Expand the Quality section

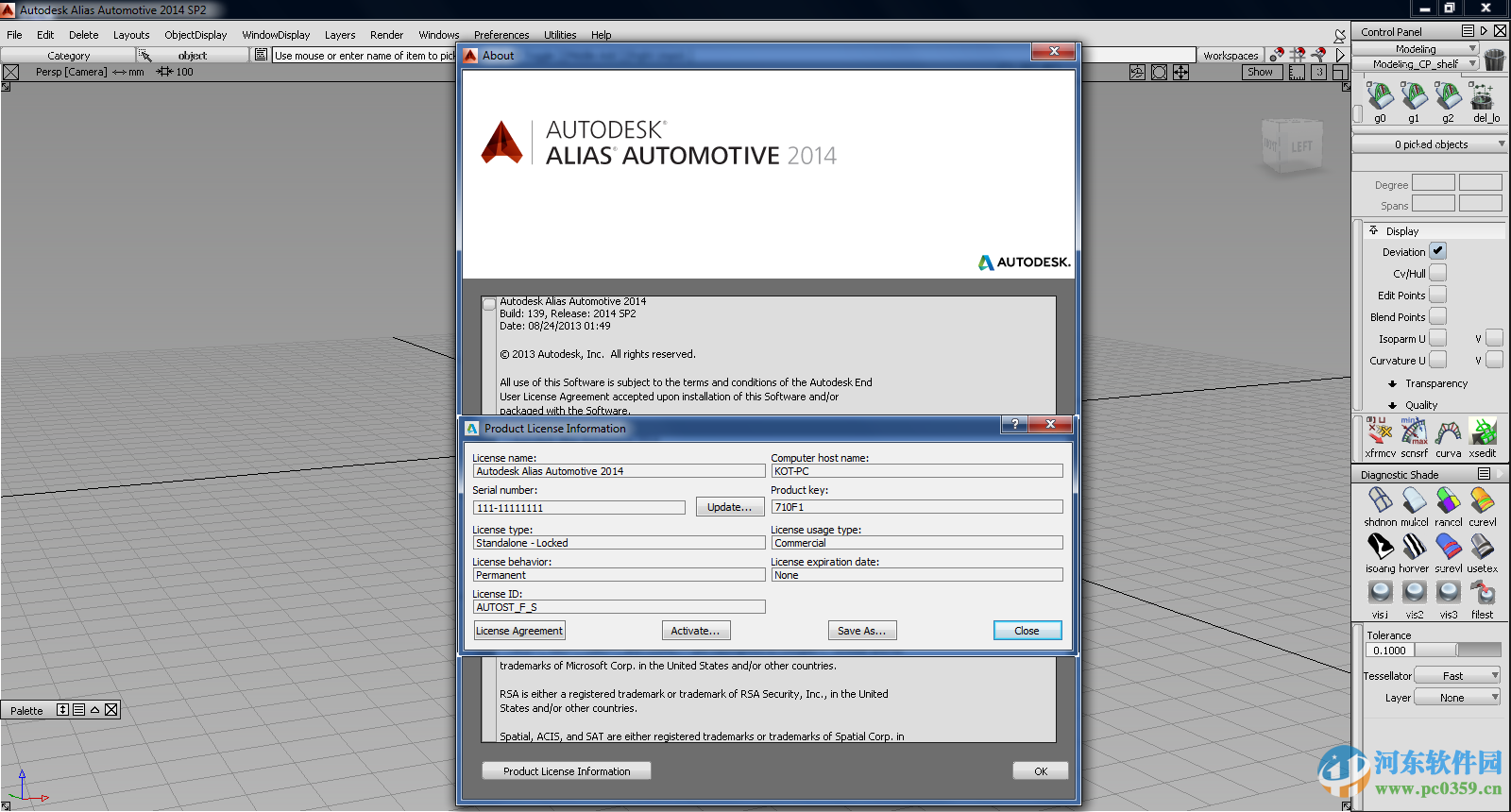pyautogui.click(x=1392, y=405)
